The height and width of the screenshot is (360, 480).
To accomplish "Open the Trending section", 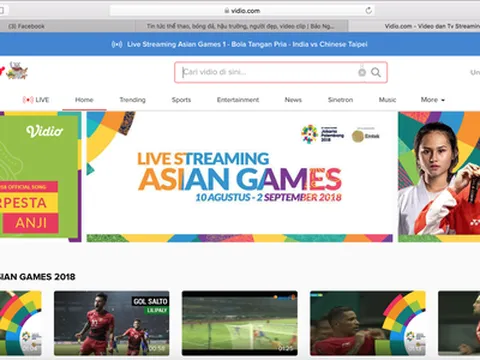I will pyautogui.click(x=132, y=100).
